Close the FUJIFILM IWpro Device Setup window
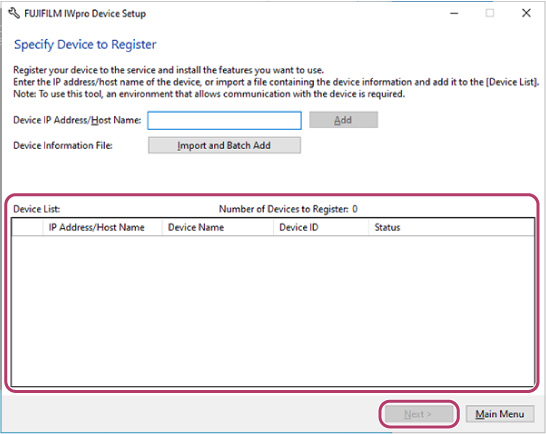Viewport: 546px width, 434px height. (x=526, y=13)
